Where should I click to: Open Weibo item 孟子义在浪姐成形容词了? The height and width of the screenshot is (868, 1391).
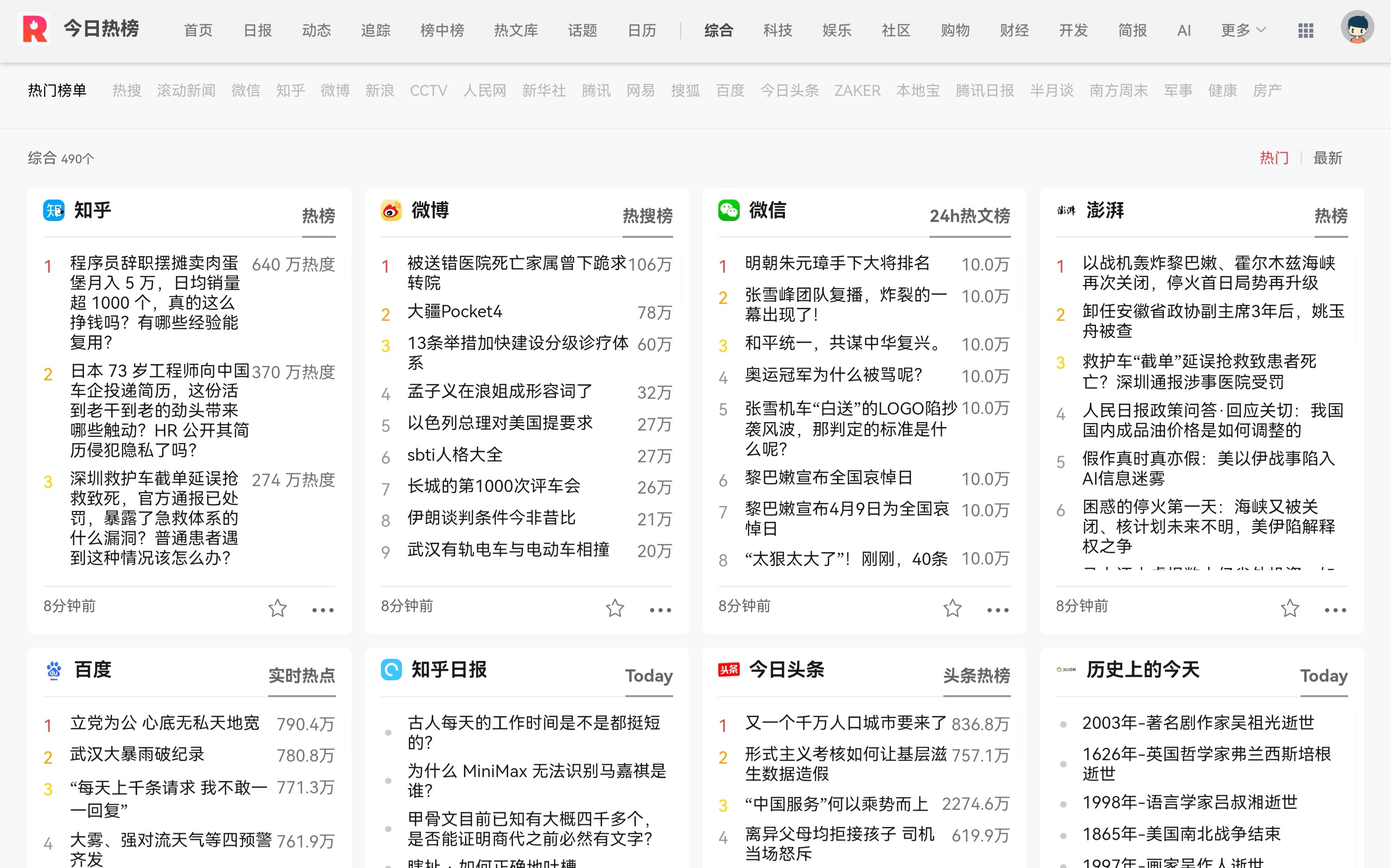[x=500, y=391]
